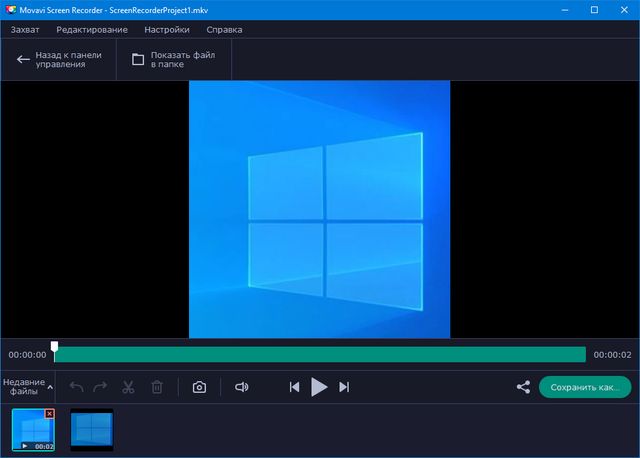Click the Сохранить как button
Image resolution: width=640 pixels, height=458 pixels.
[x=584, y=387]
